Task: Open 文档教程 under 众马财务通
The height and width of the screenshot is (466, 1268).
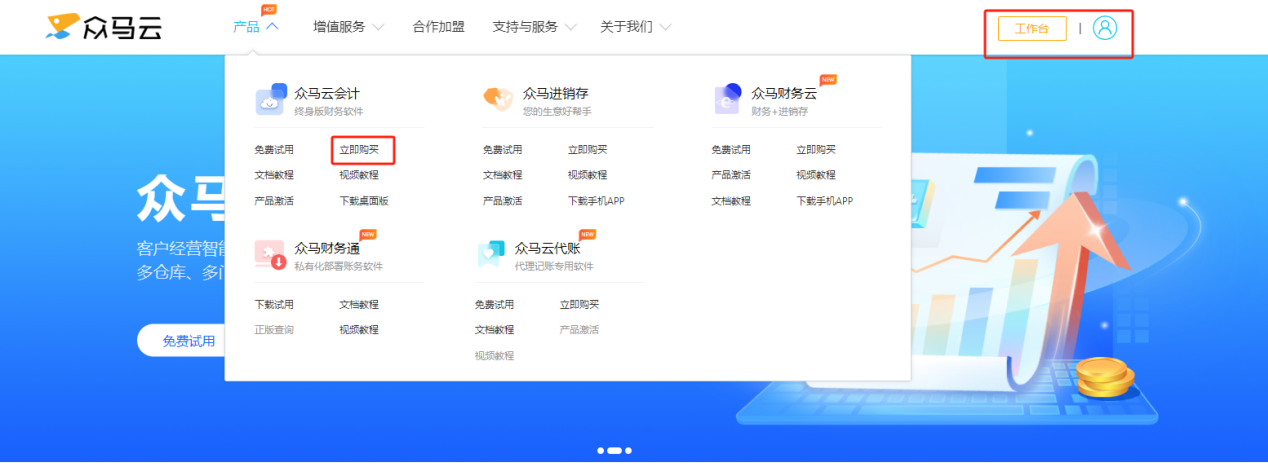Action: point(359,305)
